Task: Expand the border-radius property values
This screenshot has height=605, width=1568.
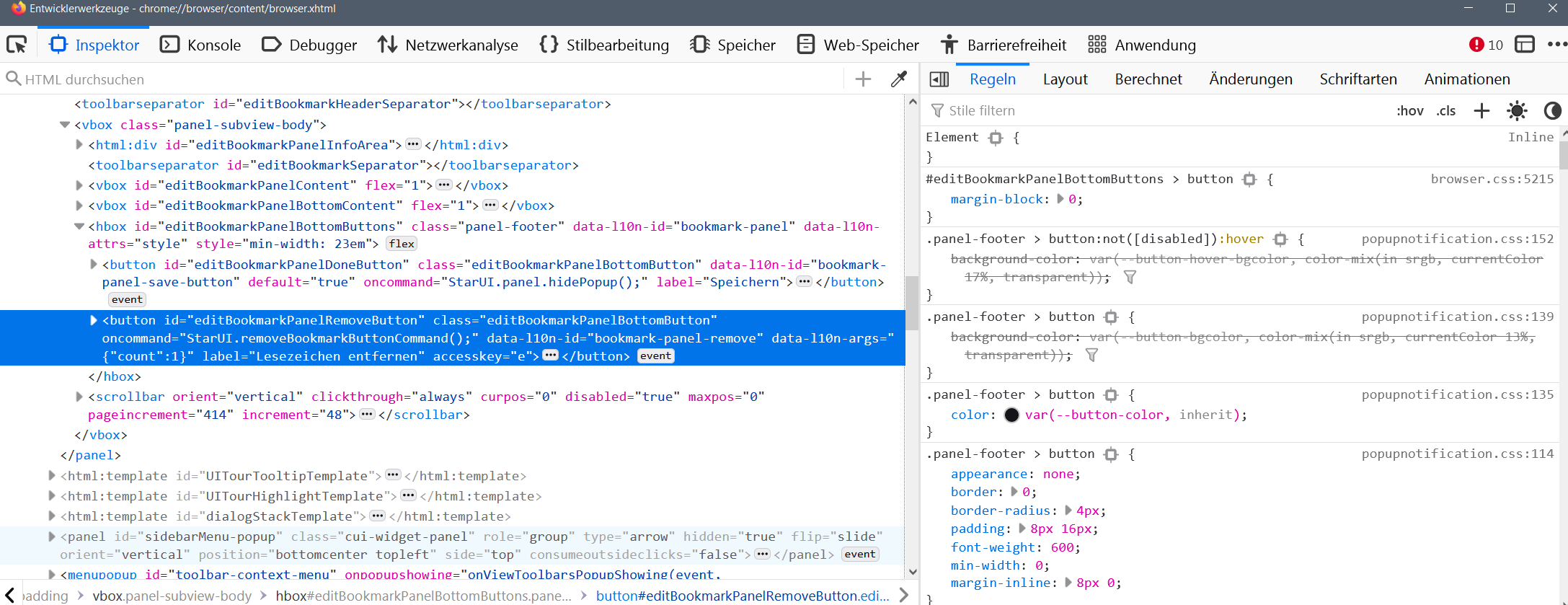Action: [1068, 511]
